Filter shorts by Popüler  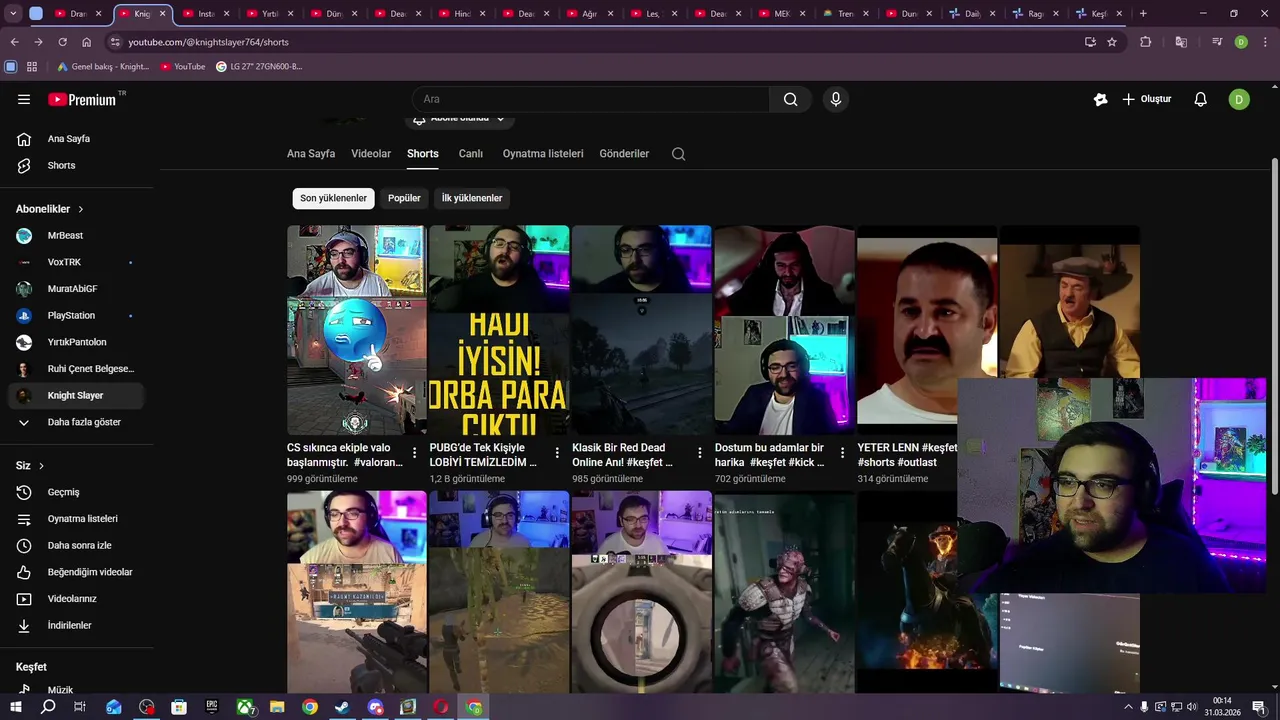(404, 198)
